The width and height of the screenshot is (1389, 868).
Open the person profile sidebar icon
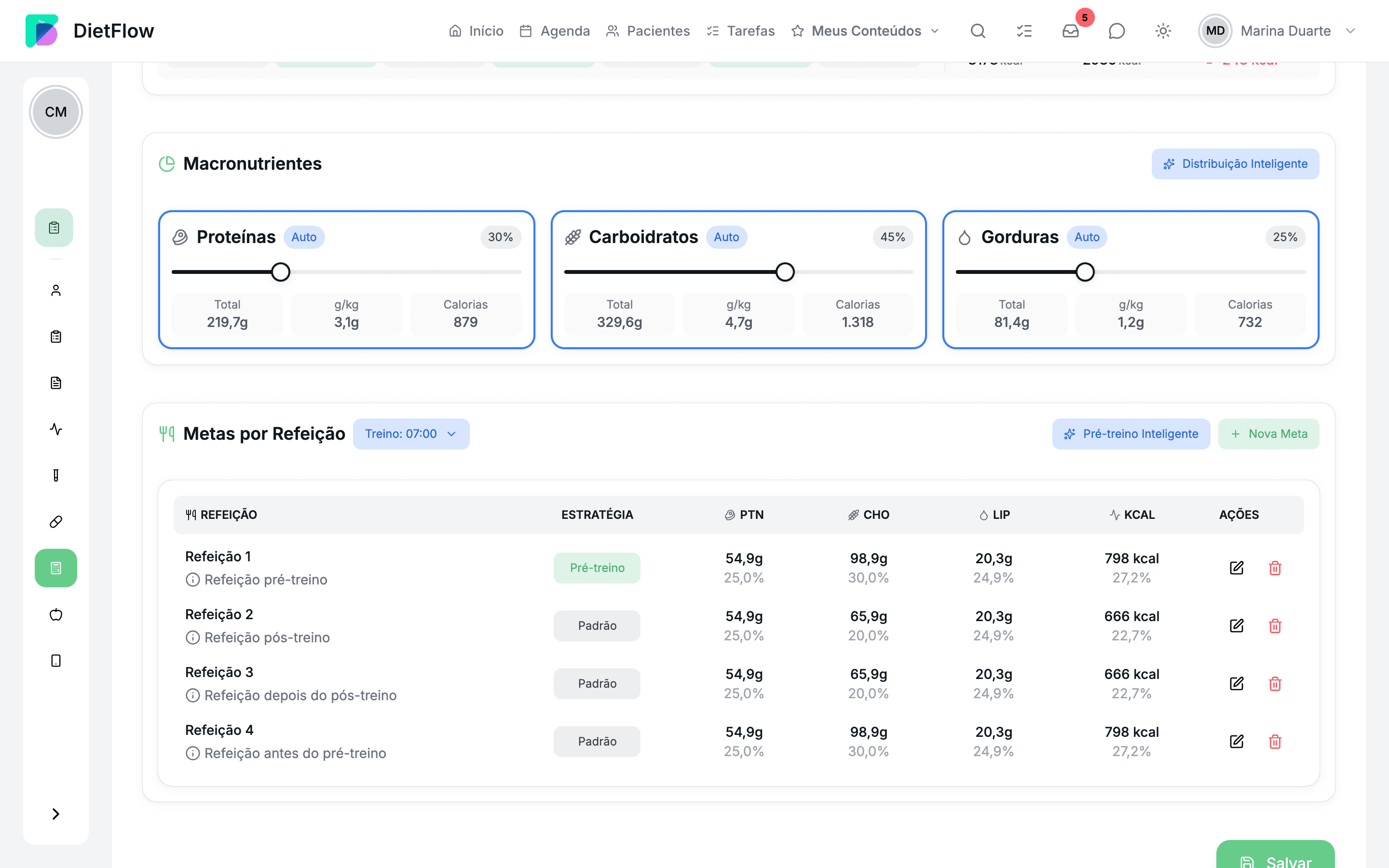pos(55,290)
